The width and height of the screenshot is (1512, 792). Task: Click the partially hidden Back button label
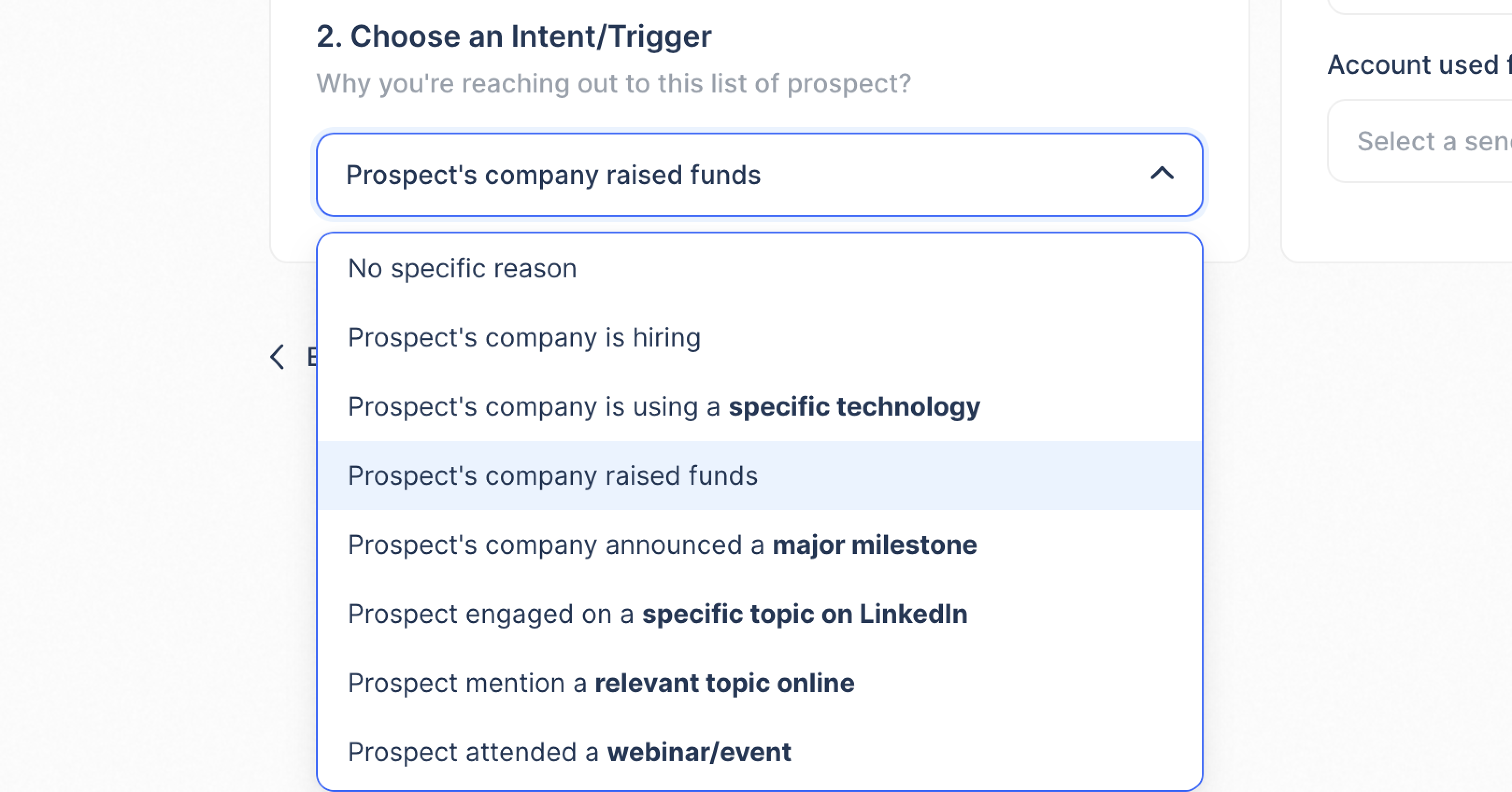pos(312,357)
